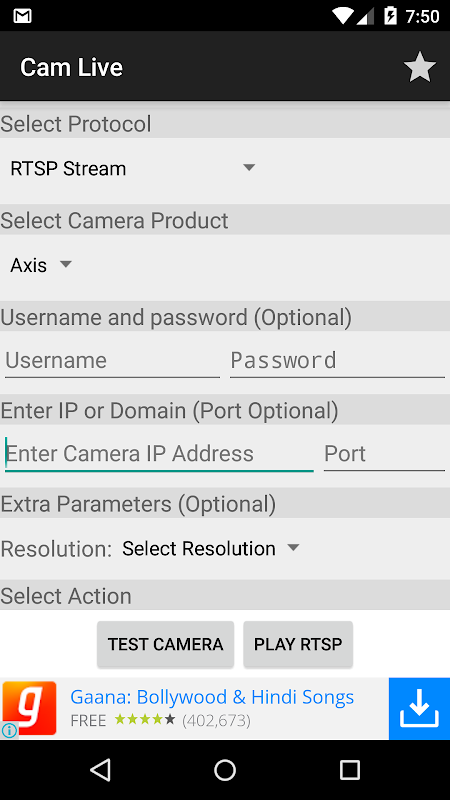Click the TEST CAMERA button
450x800 pixels.
(165, 644)
